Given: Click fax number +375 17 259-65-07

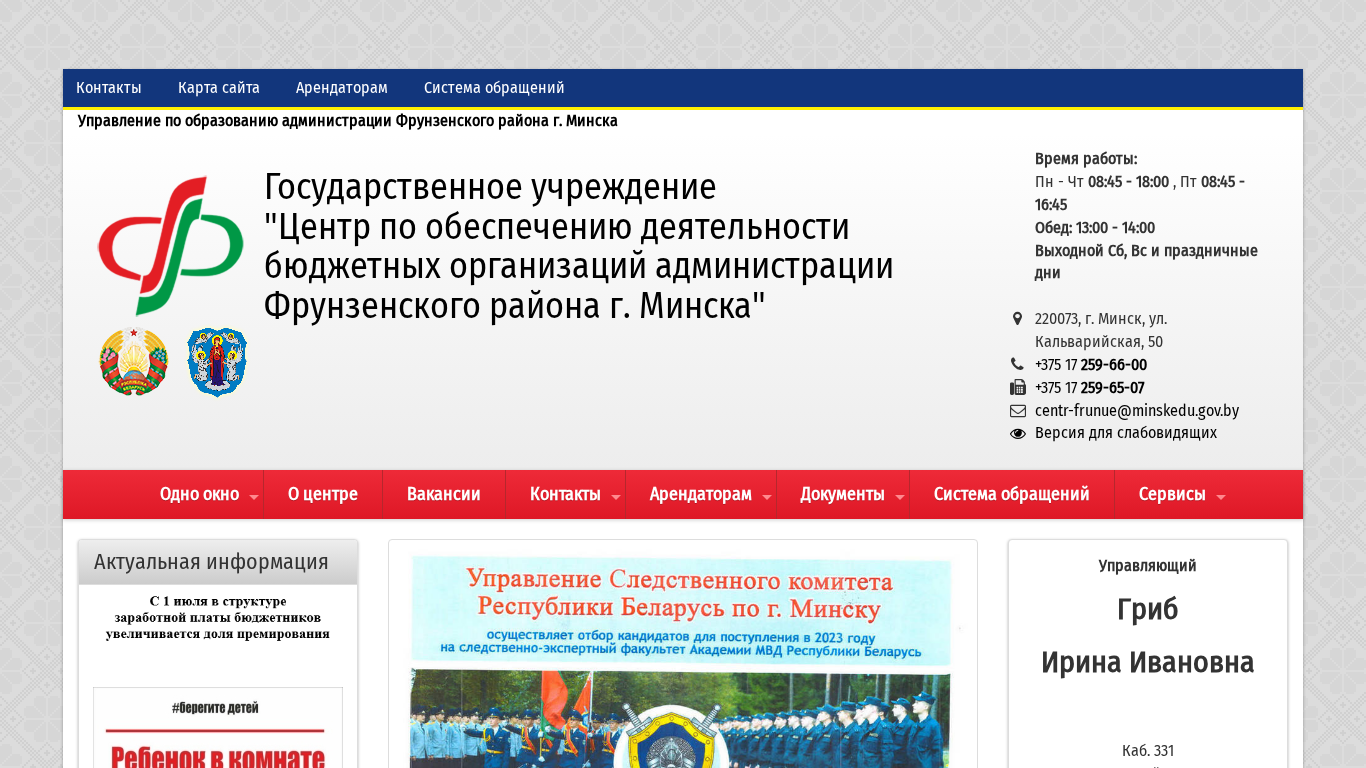Looking at the screenshot, I should click(1090, 388).
